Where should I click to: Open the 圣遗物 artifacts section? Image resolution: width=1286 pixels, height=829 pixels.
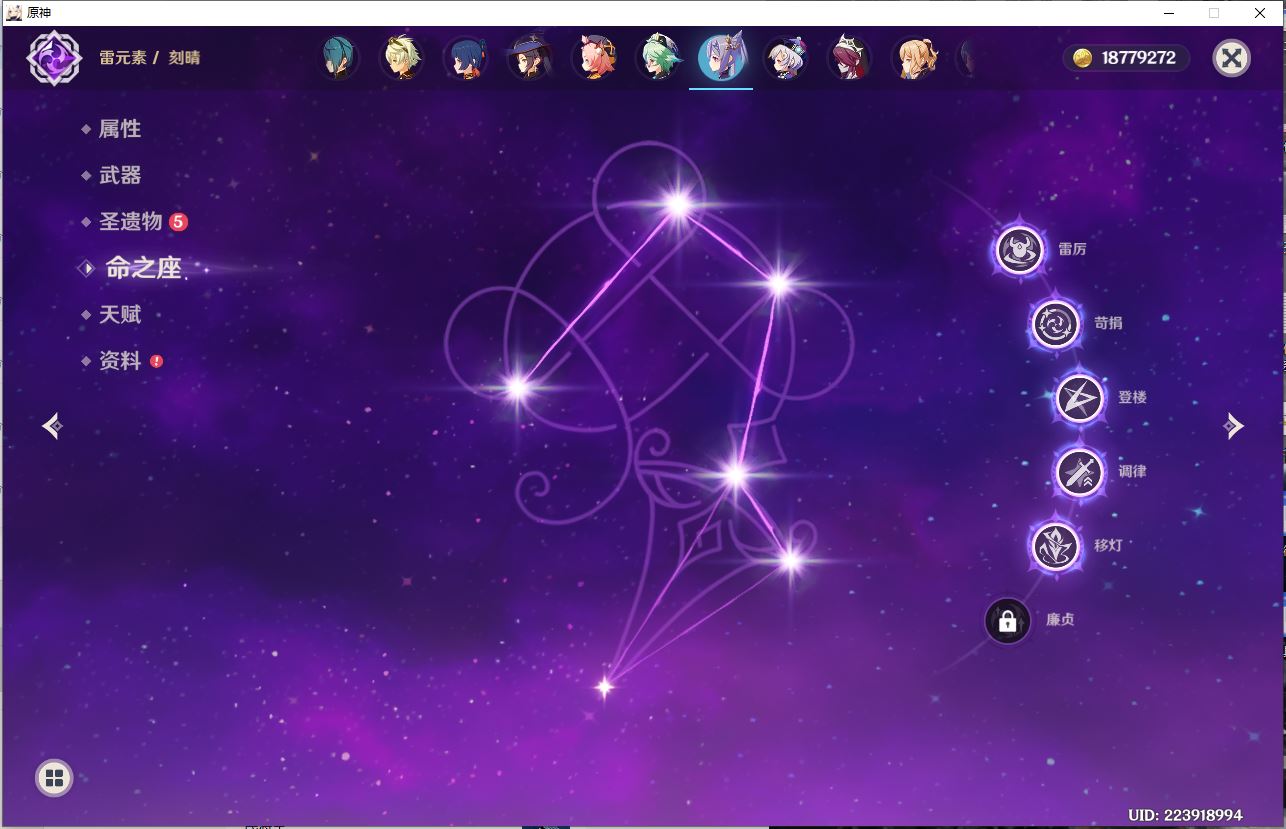click(x=133, y=221)
